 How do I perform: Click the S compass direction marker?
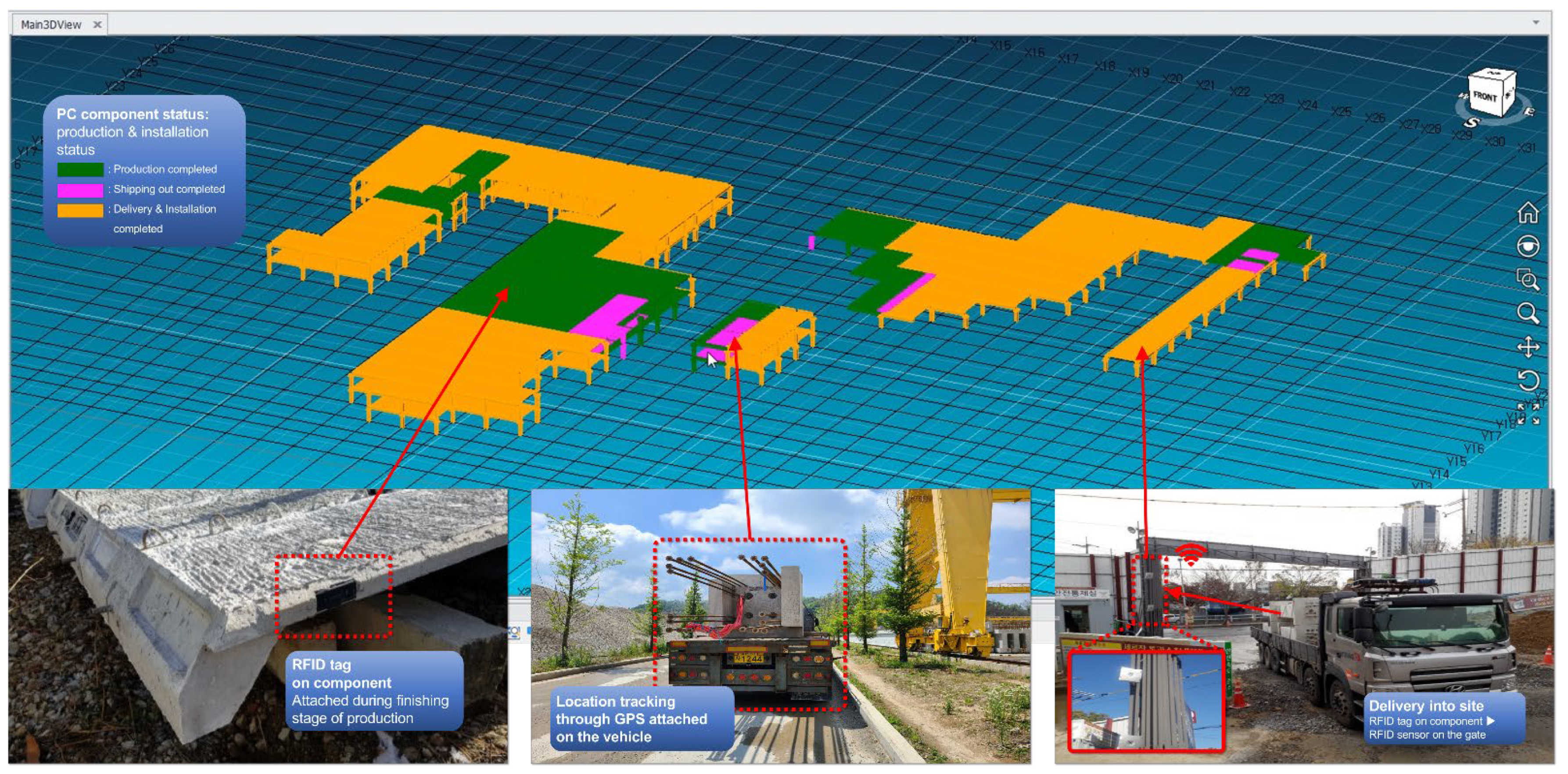(1471, 122)
